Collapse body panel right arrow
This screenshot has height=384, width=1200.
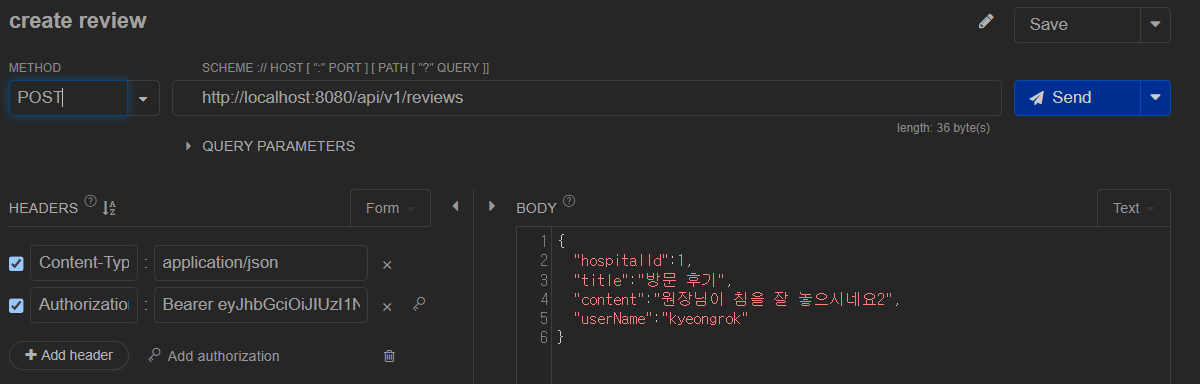point(491,206)
